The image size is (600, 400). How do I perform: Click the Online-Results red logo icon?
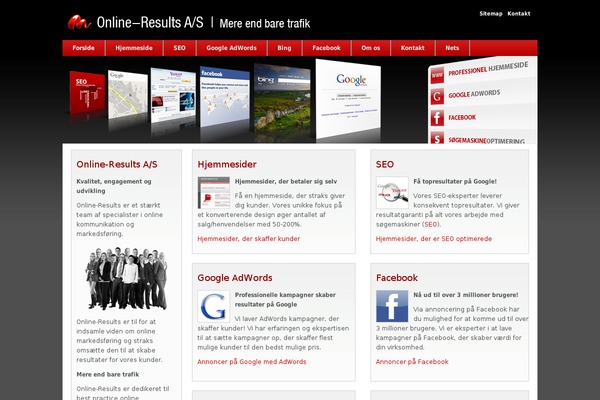79,22
